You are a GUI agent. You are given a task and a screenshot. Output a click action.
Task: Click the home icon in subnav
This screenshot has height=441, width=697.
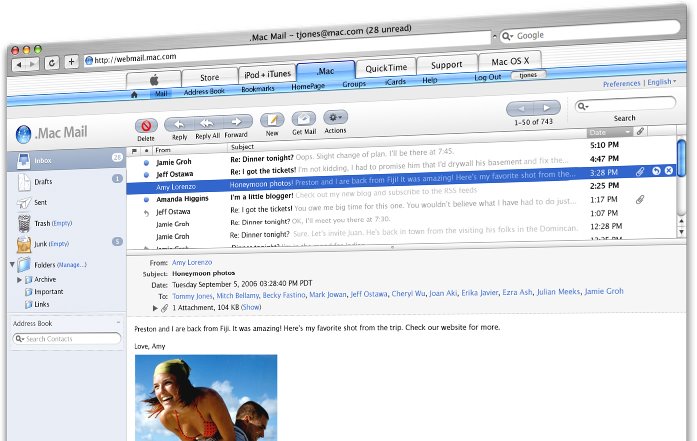coord(134,95)
